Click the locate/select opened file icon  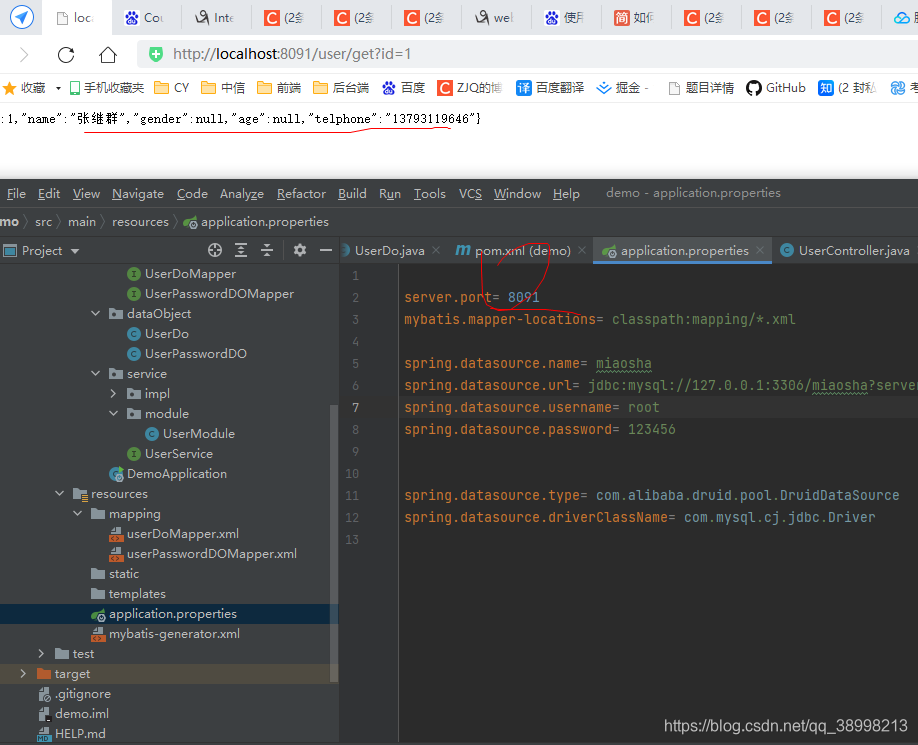click(215, 250)
